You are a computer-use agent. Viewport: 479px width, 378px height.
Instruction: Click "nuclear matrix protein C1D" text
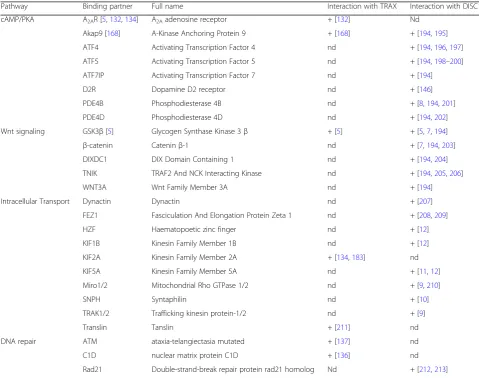[195, 355]
